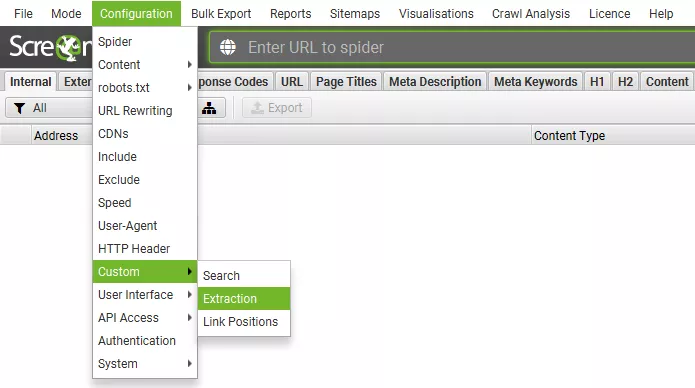Open the Sitemaps menu

click(x=355, y=14)
